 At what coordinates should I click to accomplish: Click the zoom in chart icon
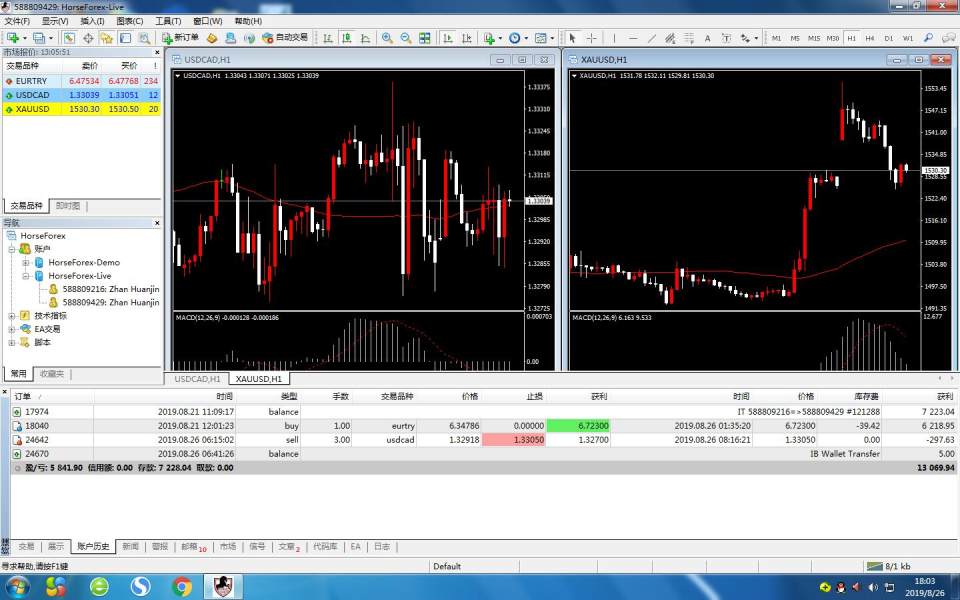click(x=387, y=38)
